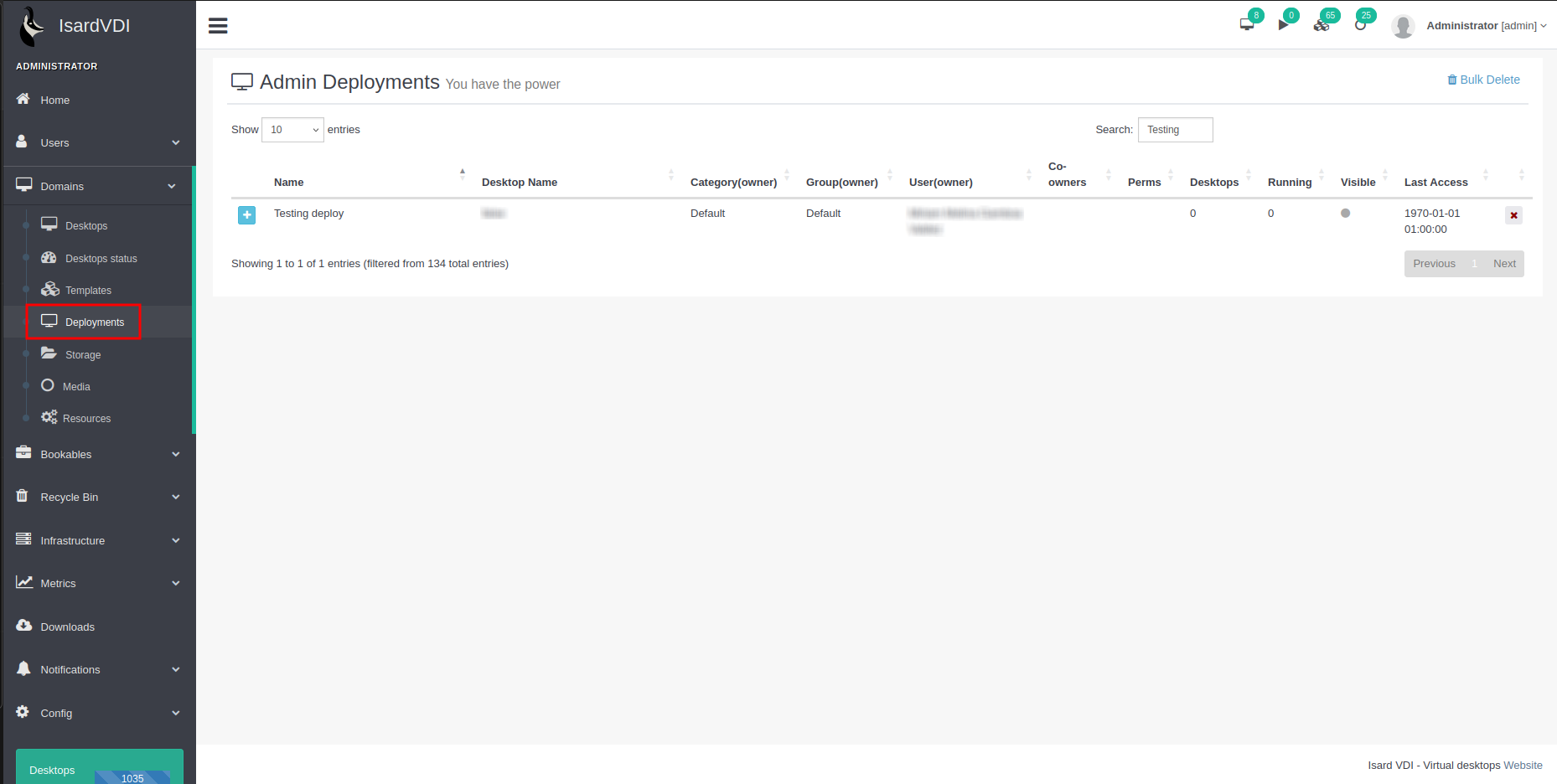
Task: Expand the Infrastructure sidebar section
Action: (98, 541)
